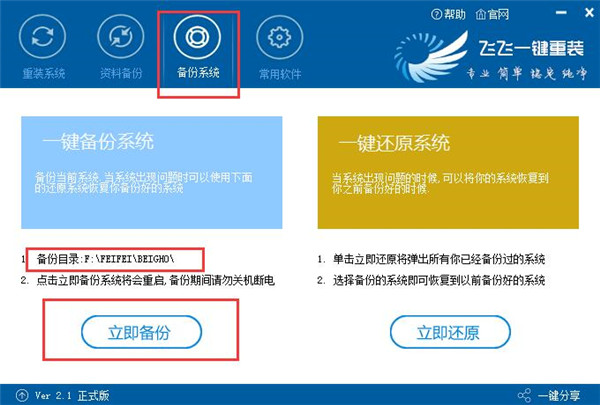
Task: Open the 重装系统 reinstall icon
Action: coord(42,37)
